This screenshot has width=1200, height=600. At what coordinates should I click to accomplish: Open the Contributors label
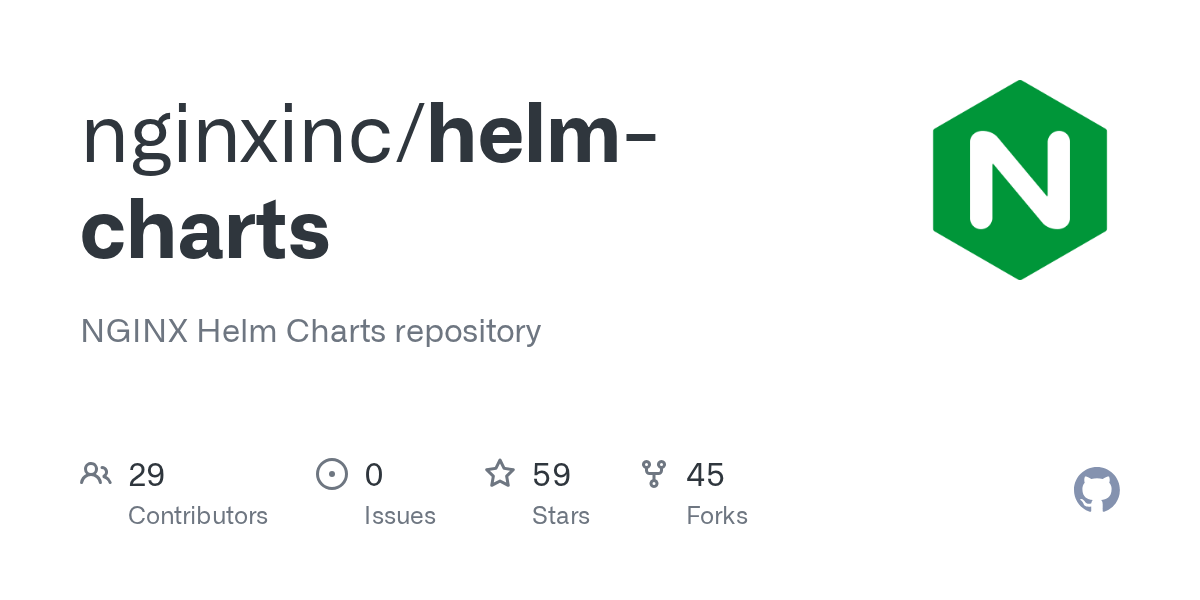click(x=198, y=516)
